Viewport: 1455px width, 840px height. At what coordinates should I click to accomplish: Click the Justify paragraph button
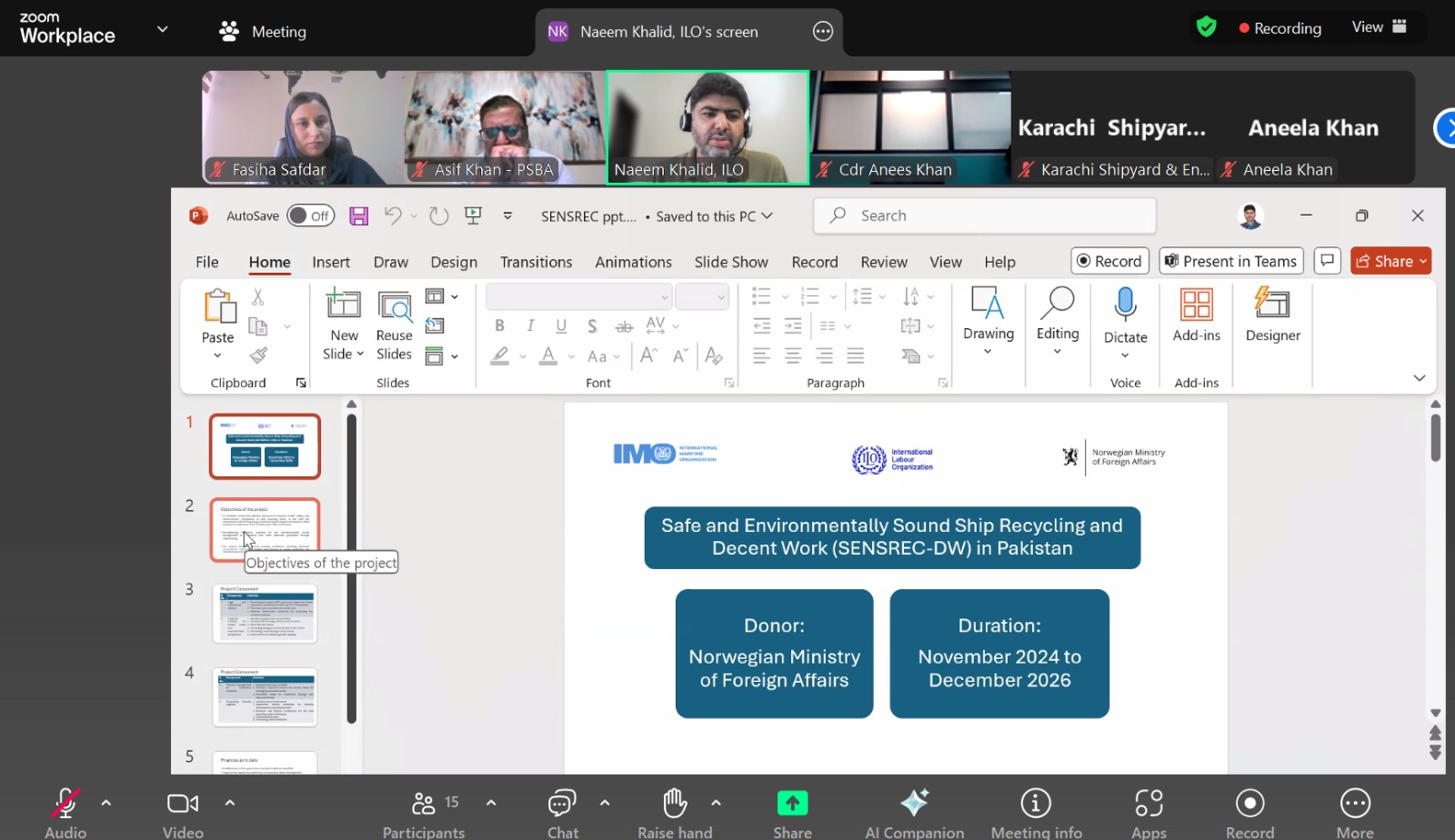pos(856,355)
